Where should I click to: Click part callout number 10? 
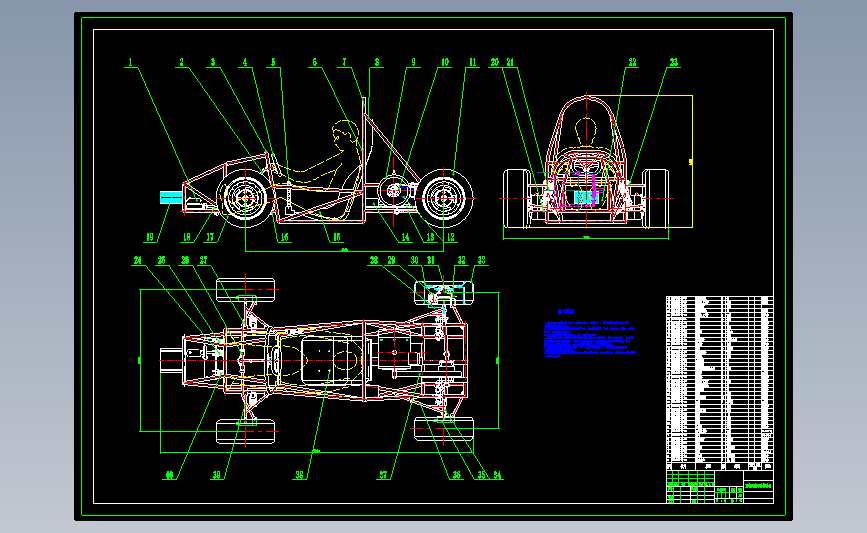(x=445, y=62)
